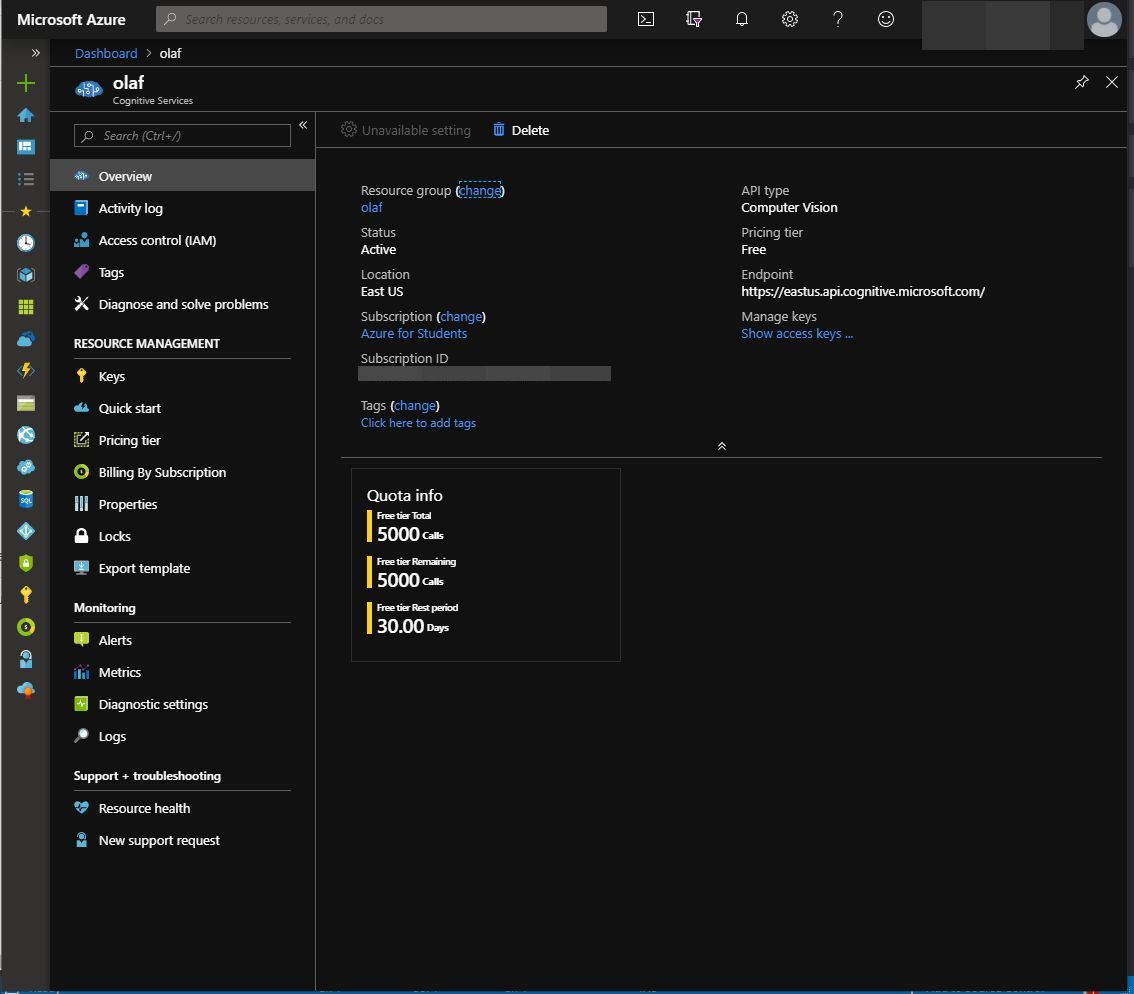1134x994 pixels.
Task: Open the Azure for Students subscription link
Action: pos(414,334)
